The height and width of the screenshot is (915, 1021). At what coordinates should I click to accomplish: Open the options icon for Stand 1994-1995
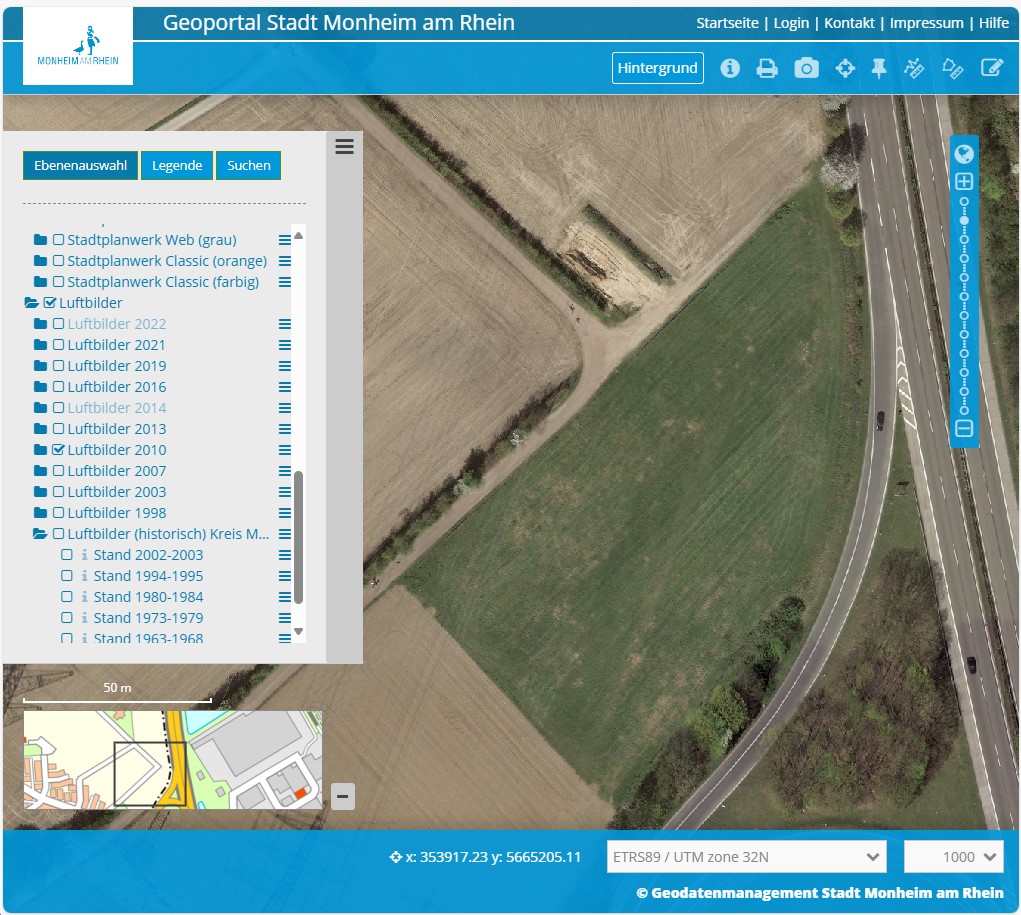(285, 576)
